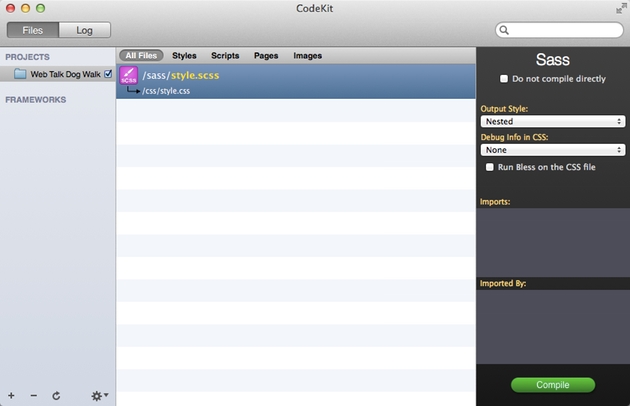Screen dimensions: 630x406
Task: Zoom the CodeKit window with green button
Action: tap(40, 8)
